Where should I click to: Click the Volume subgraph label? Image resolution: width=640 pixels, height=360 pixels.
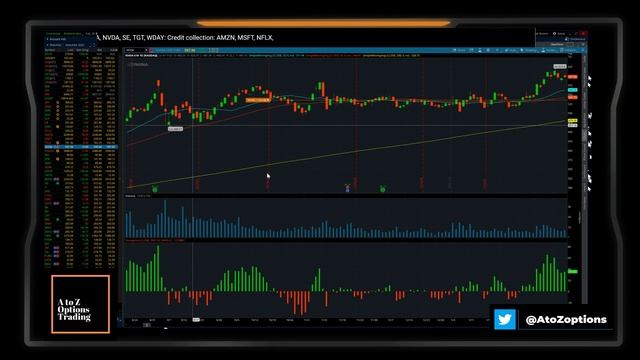130,196
